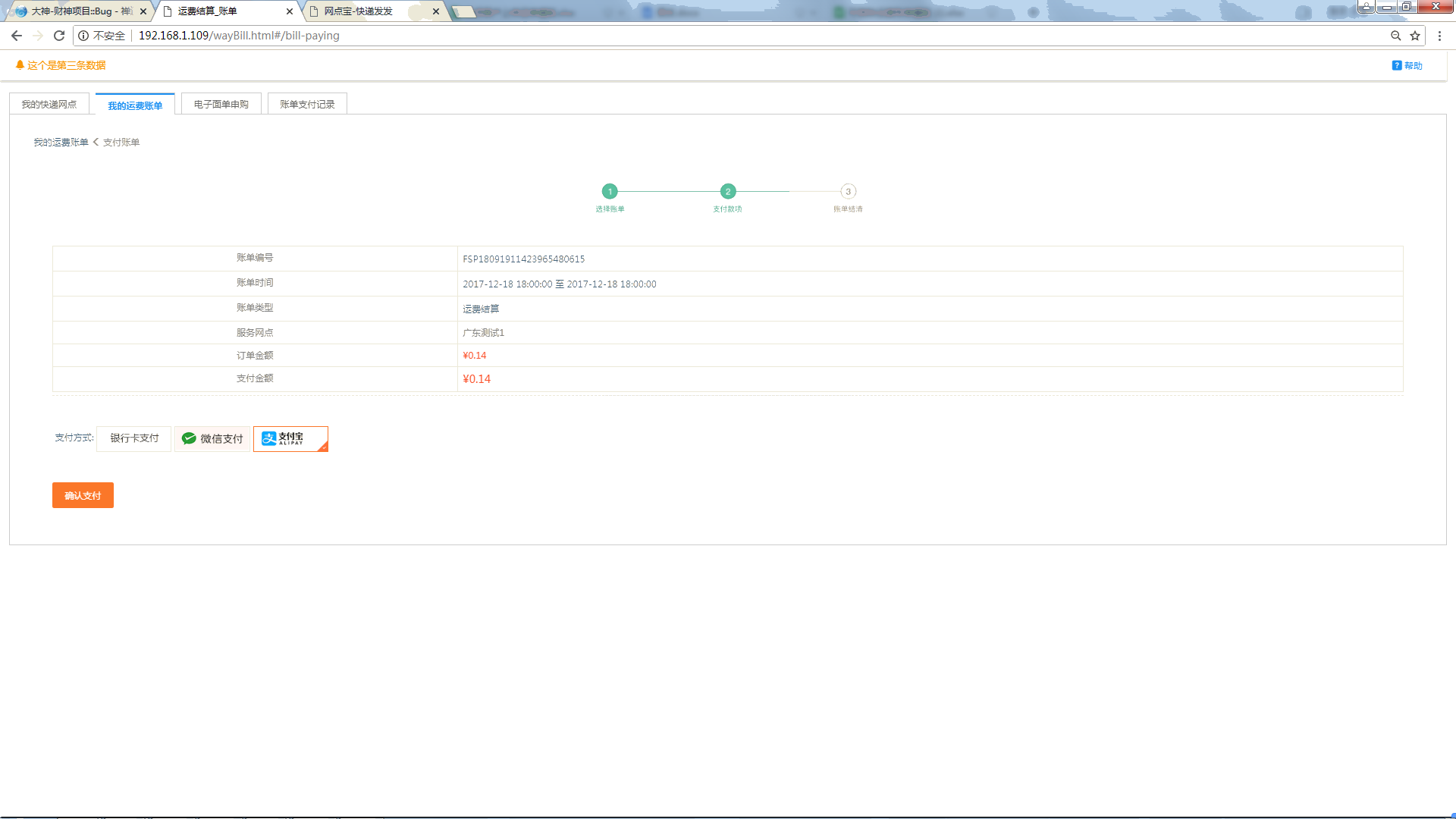Select 微信支付 payment method

click(212, 438)
